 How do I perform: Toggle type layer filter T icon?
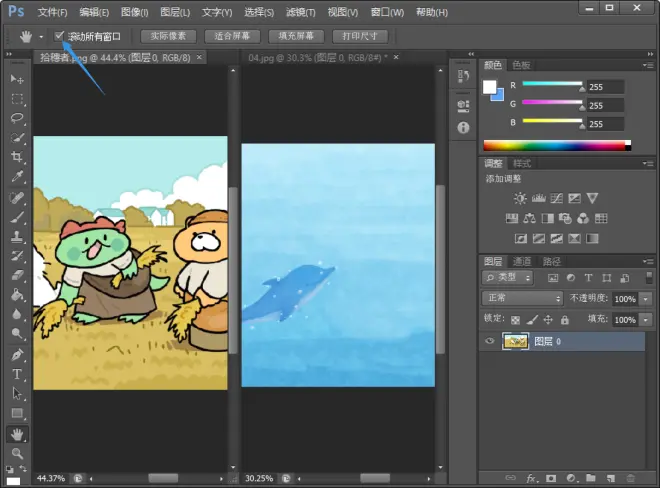[x=588, y=278]
